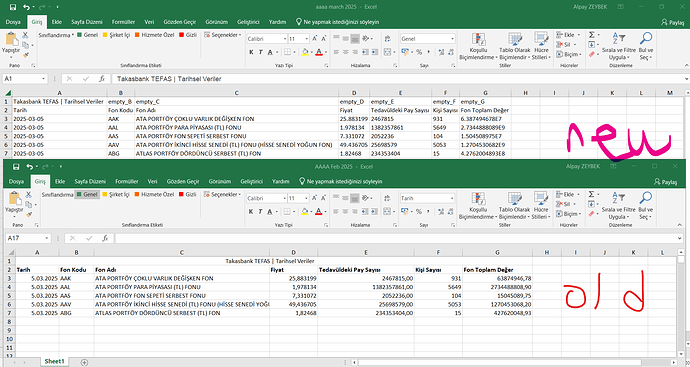Select Şirket İçi classification in Feb window
Screen dimensions: 690x367
coord(116,195)
